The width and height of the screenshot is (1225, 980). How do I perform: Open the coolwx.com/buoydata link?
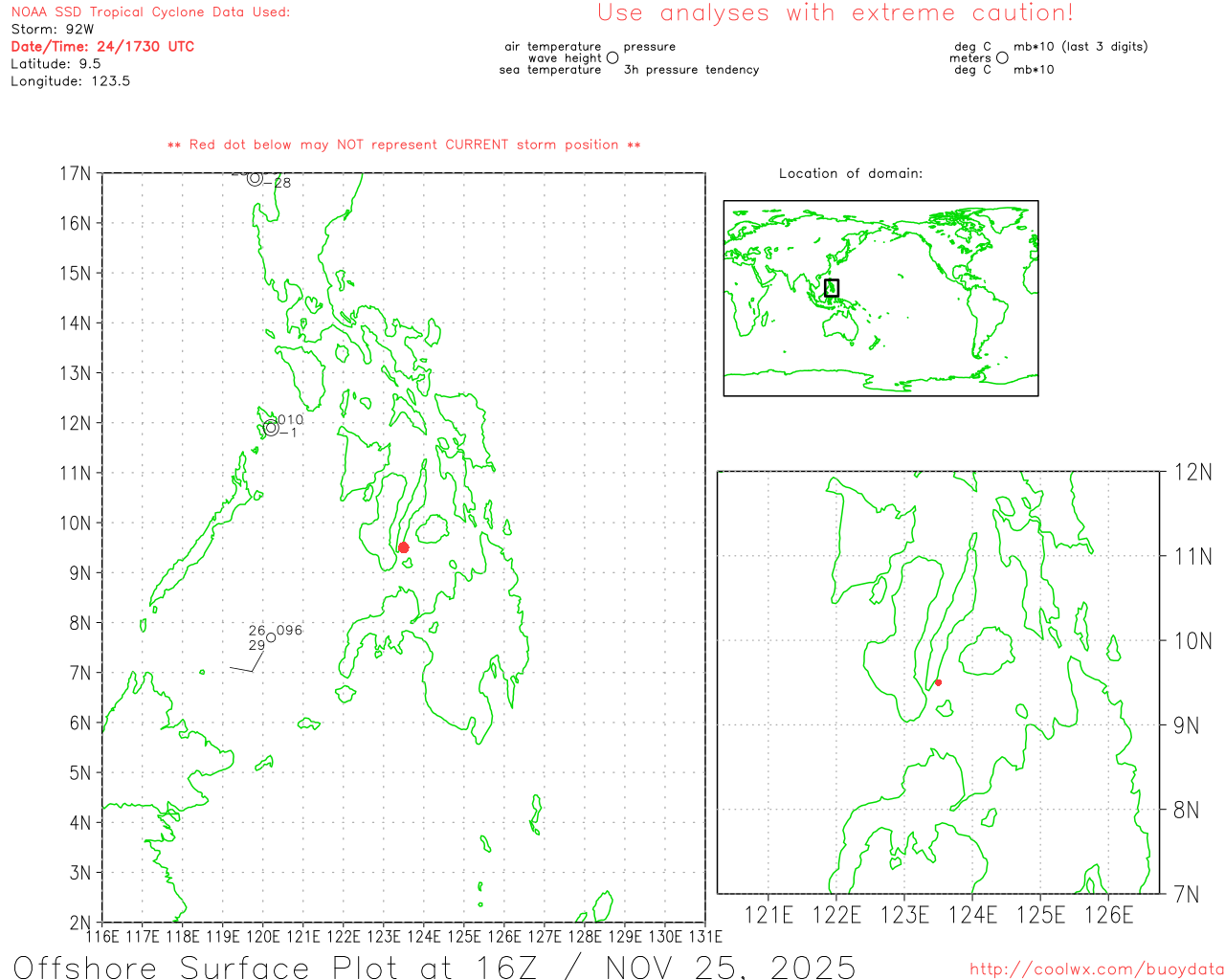1096,969
